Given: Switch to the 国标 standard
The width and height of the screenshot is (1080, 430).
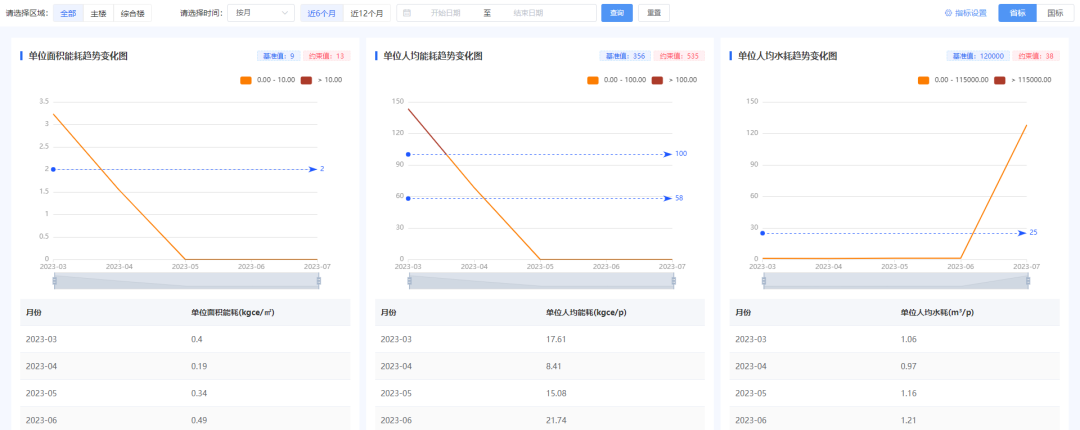Looking at the screenshot, I should pos(1055,13).
